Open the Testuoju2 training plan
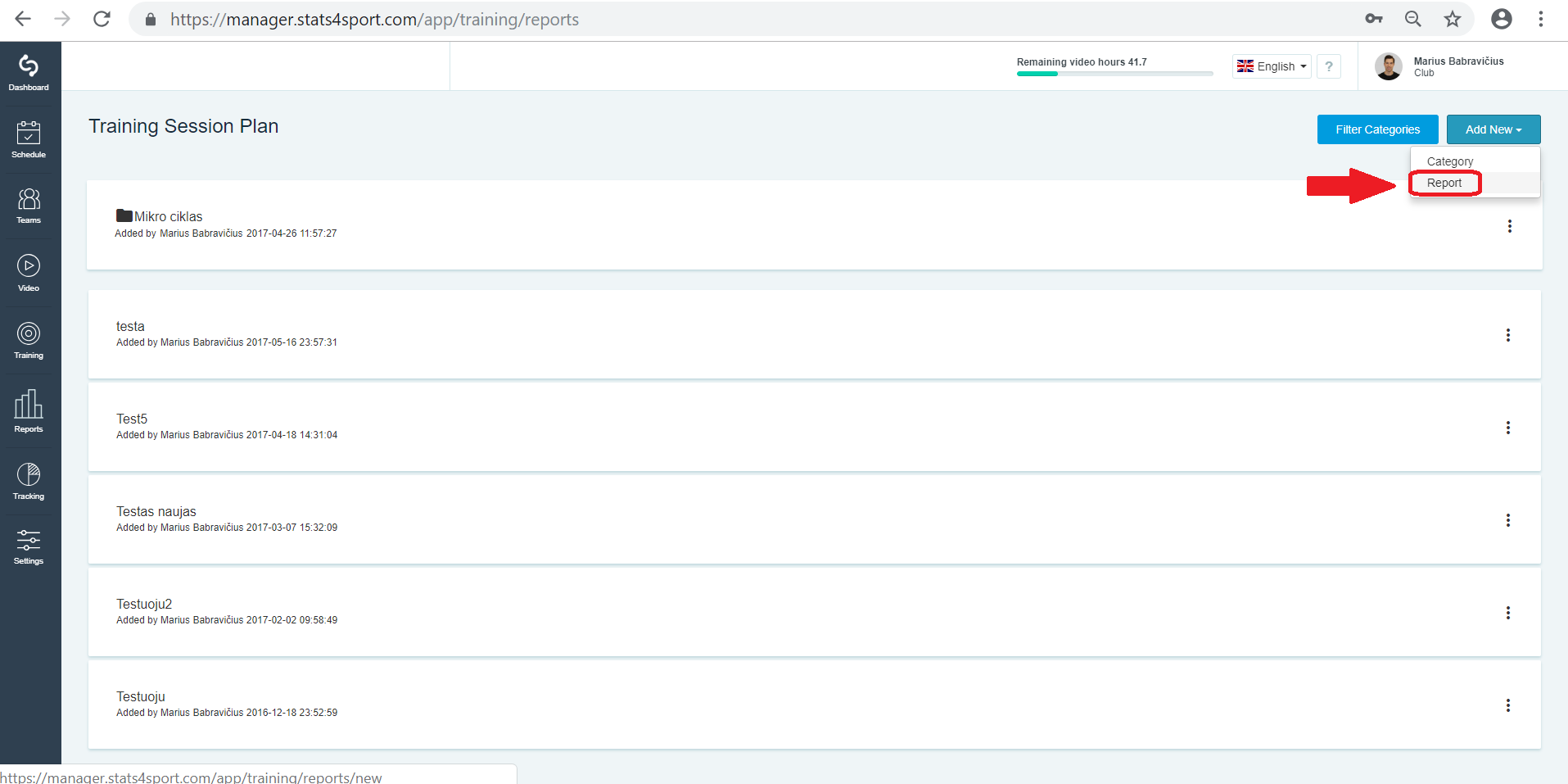This screenshot has height=784, width=1568. tap(144, 604)
